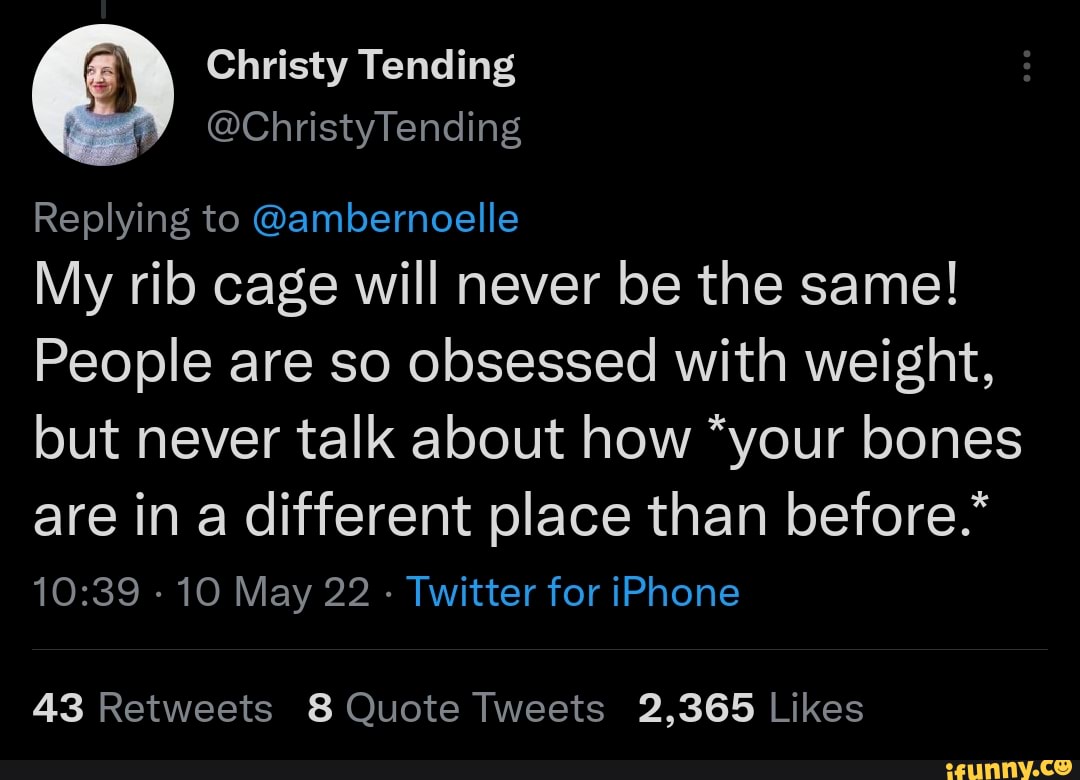View the 43 Retweets list
Screen dimensions: 1080x780
tap(152, 708)
